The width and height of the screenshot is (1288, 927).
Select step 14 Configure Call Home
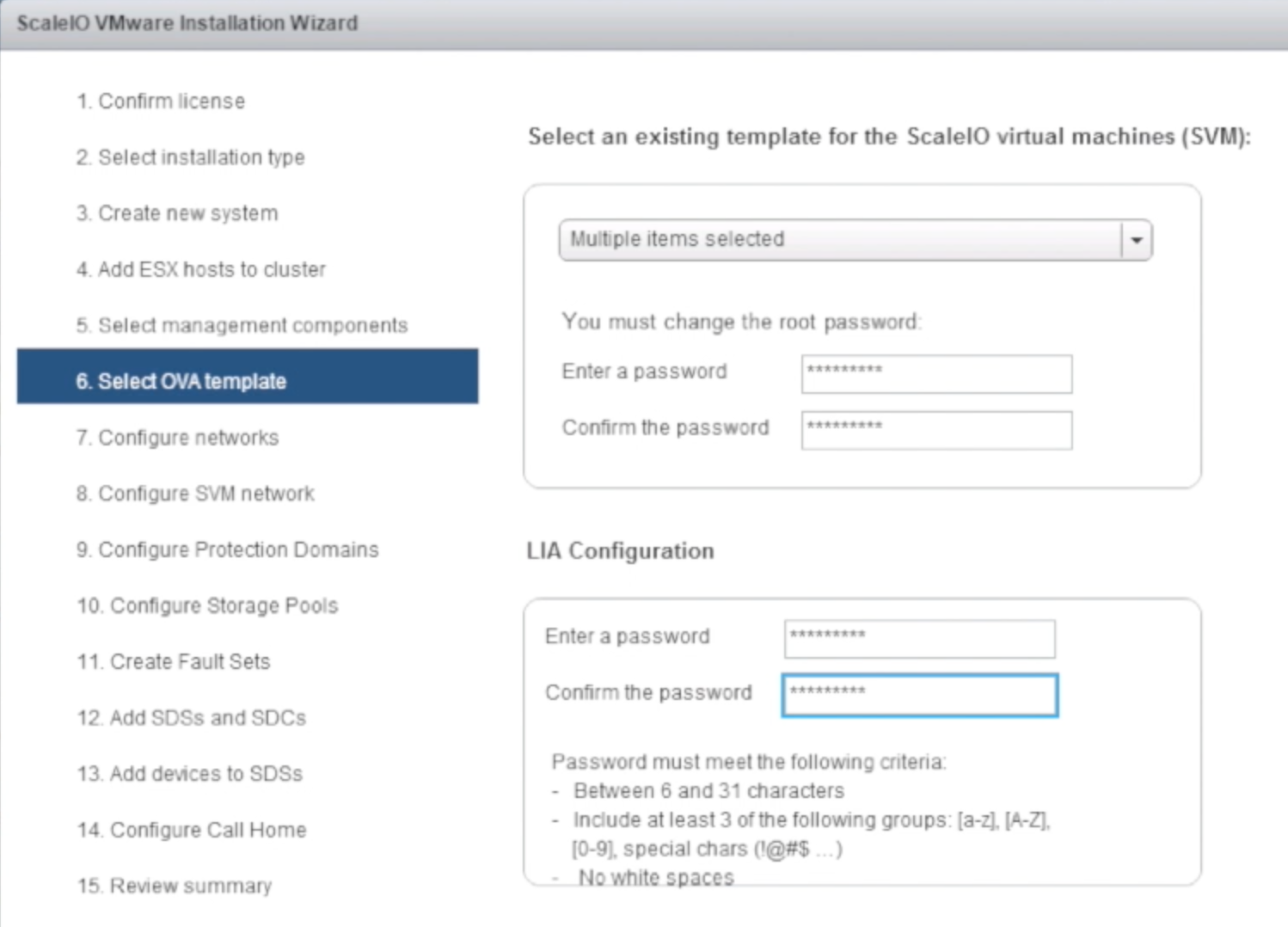coord(192,830)
